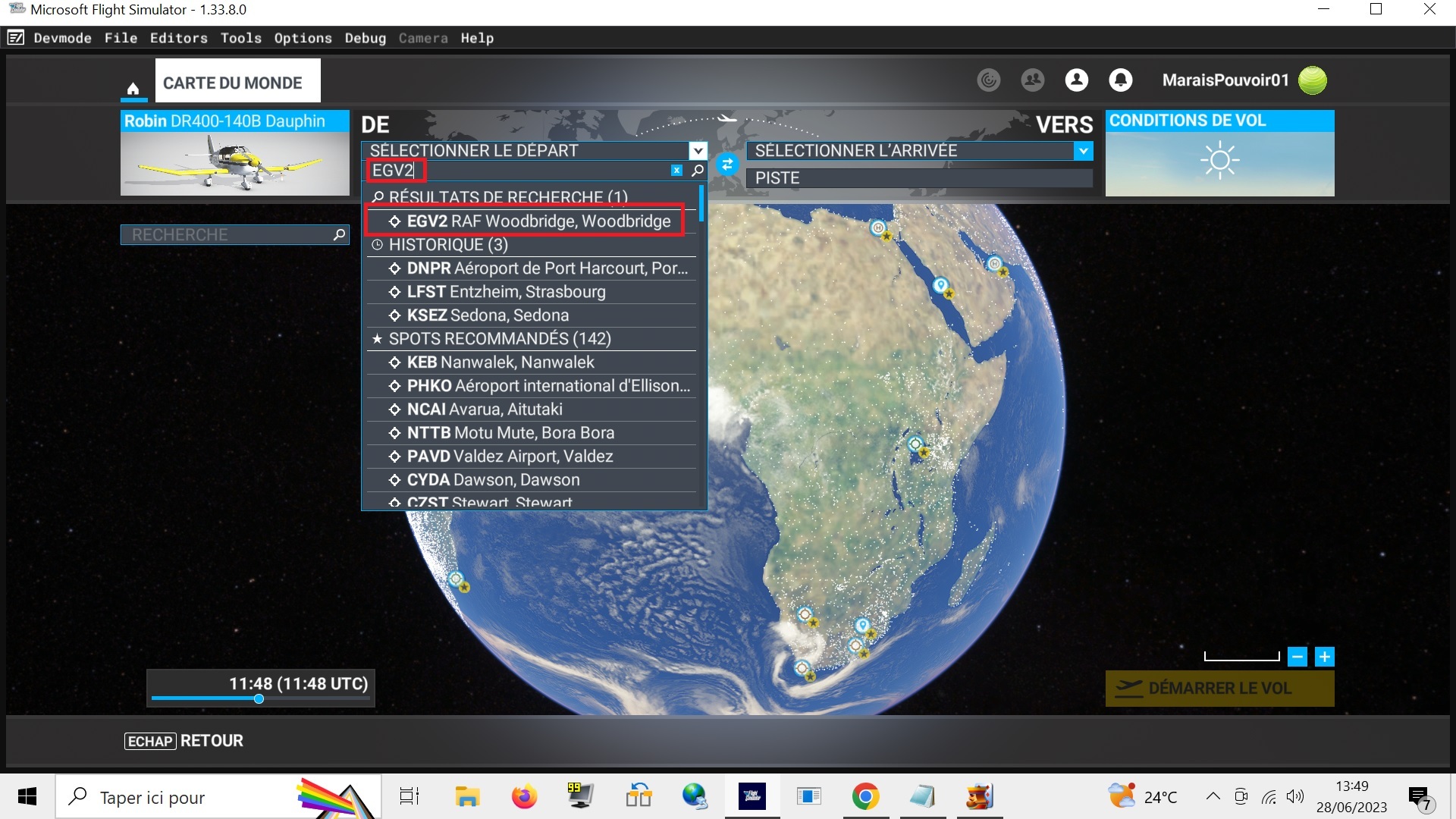Open the Conditions de vol weather panel
The width and height of the screenshot is (1456, 819).
click(1219, 154)
